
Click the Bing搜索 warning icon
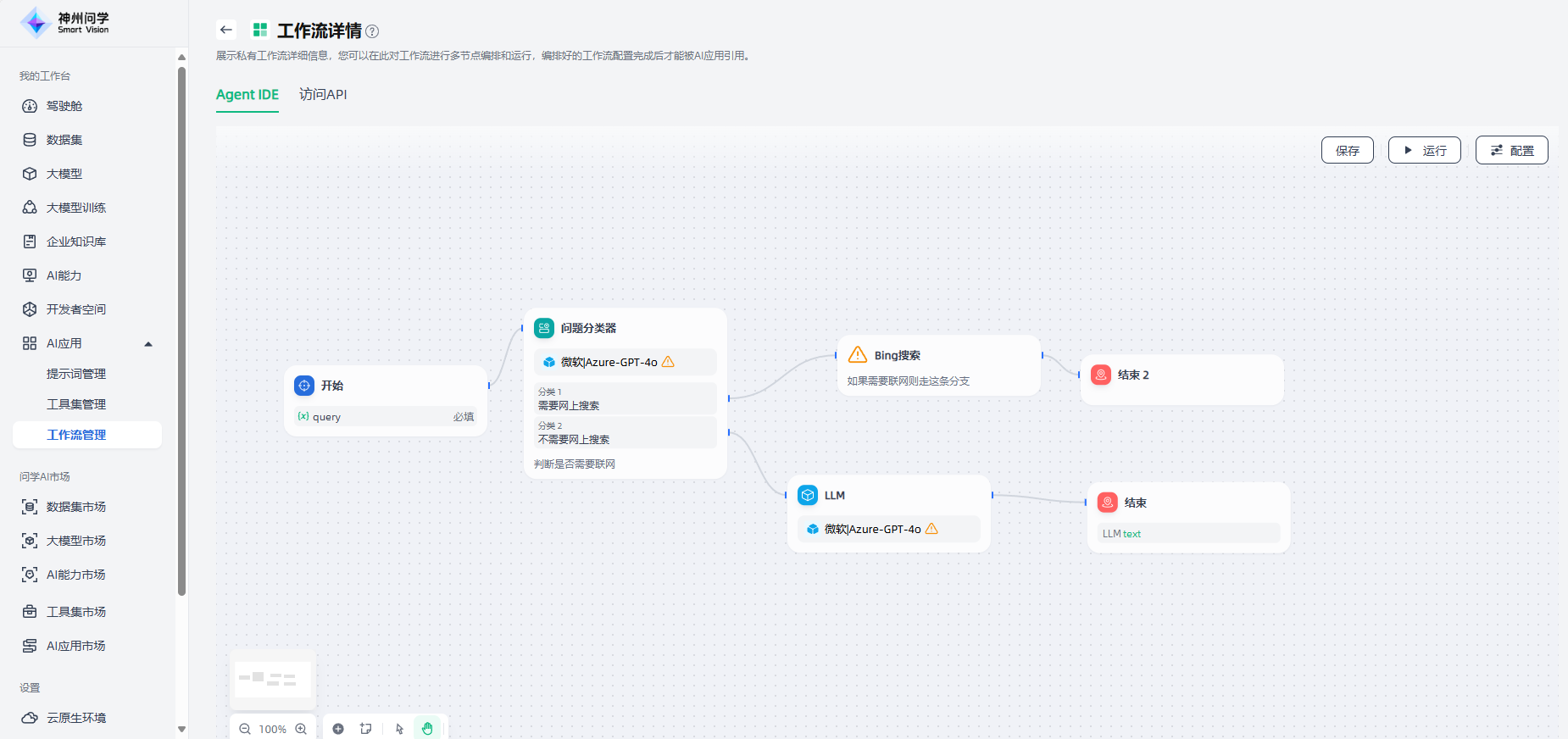858,354
